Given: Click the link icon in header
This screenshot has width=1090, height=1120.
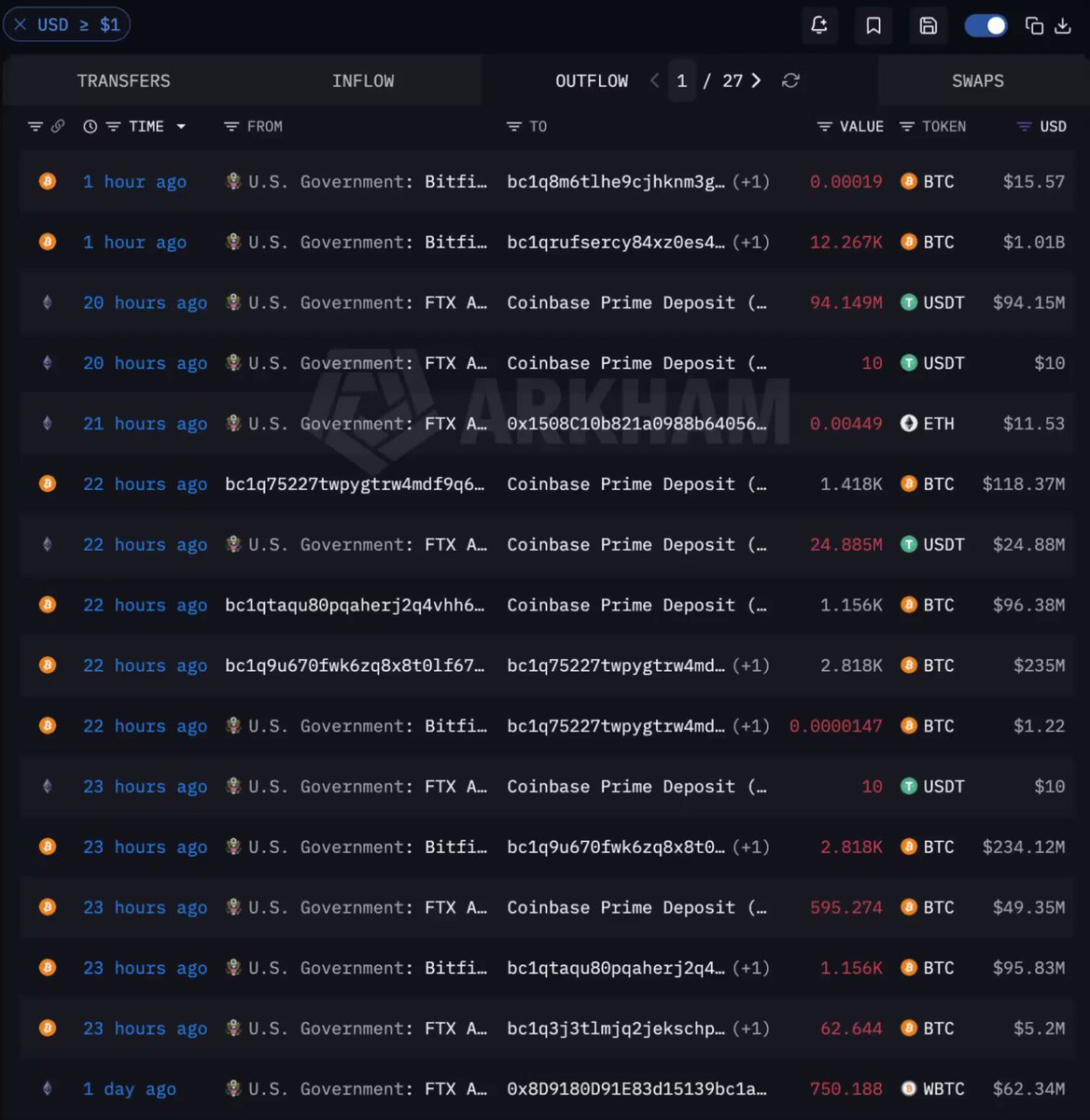Looking at the screenshot, I should pos(58,126).
